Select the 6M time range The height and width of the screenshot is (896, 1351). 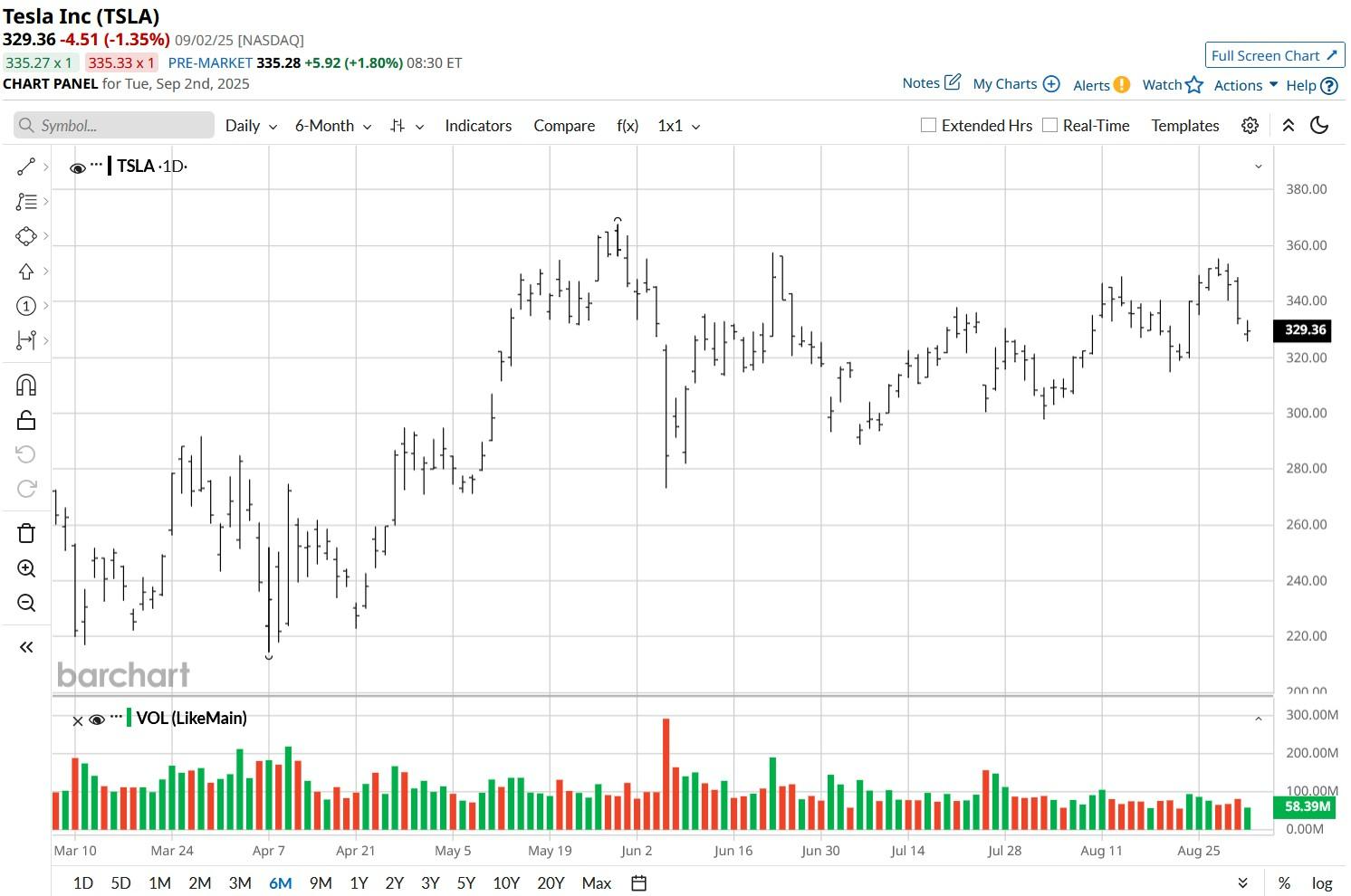[x=281, y=882]
